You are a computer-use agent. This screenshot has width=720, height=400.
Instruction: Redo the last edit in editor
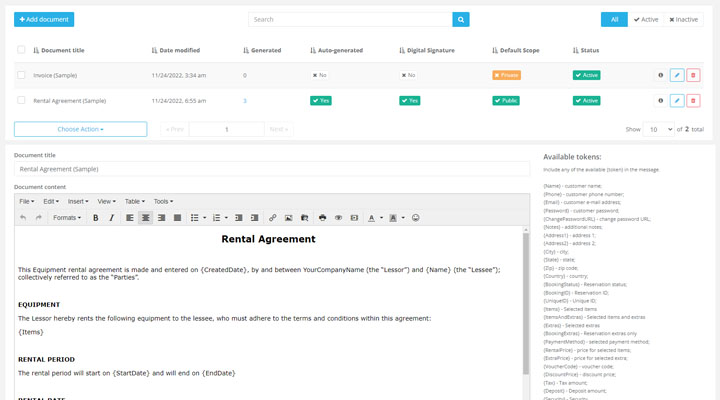39,218
